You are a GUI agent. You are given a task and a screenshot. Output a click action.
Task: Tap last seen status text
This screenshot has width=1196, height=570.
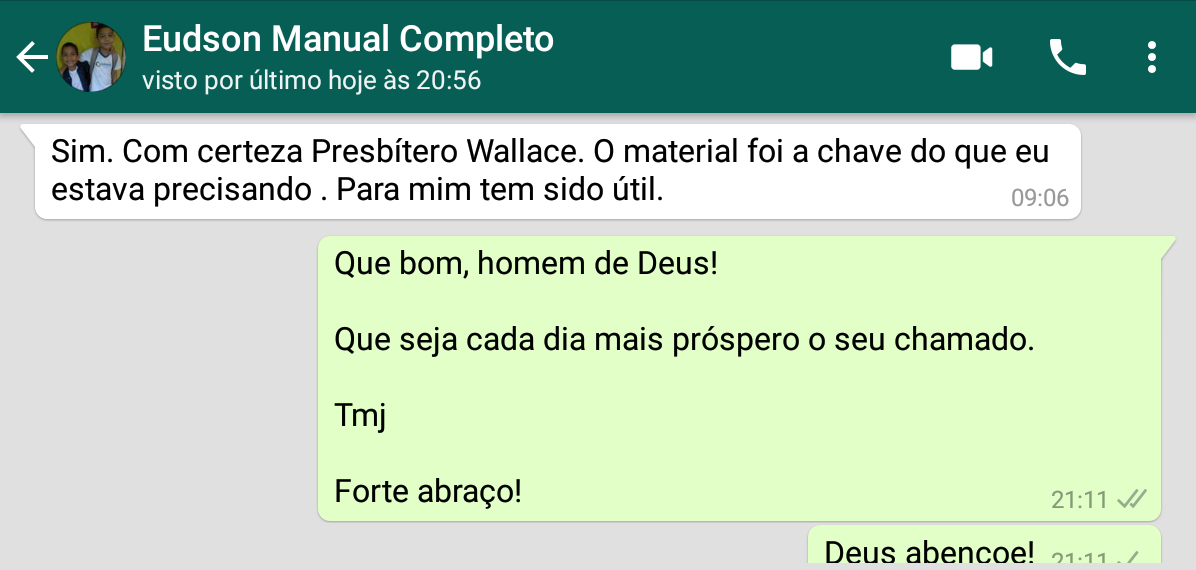point(311,80)
